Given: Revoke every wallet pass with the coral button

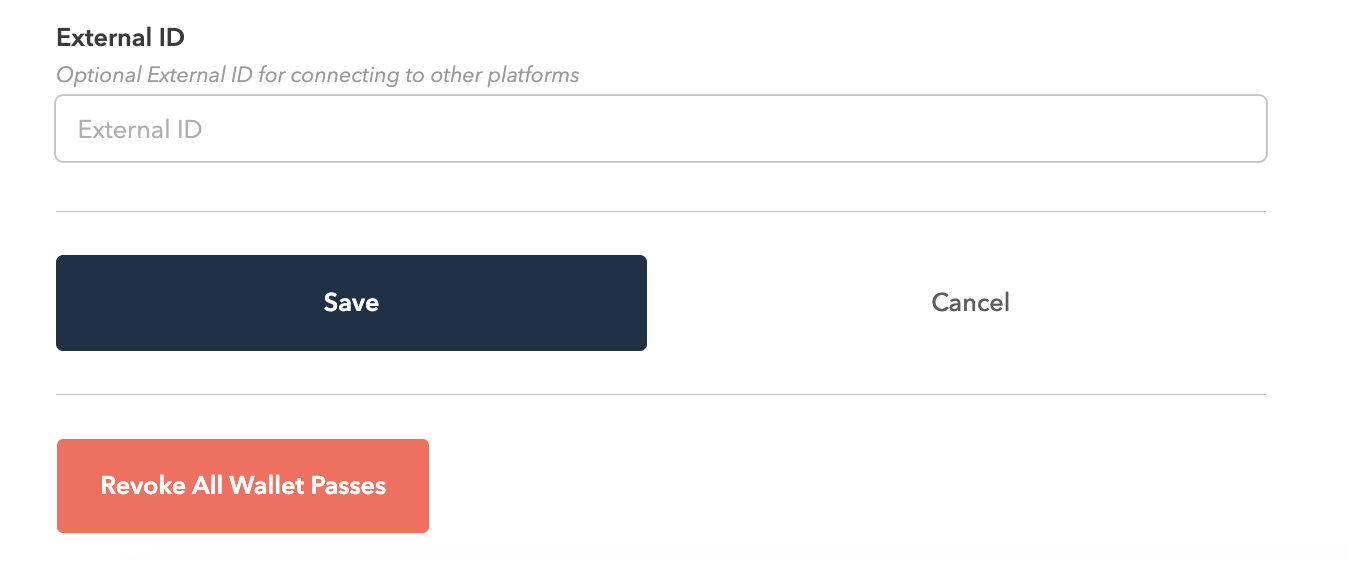Looking at the screenshot, I should pos(243,486).
